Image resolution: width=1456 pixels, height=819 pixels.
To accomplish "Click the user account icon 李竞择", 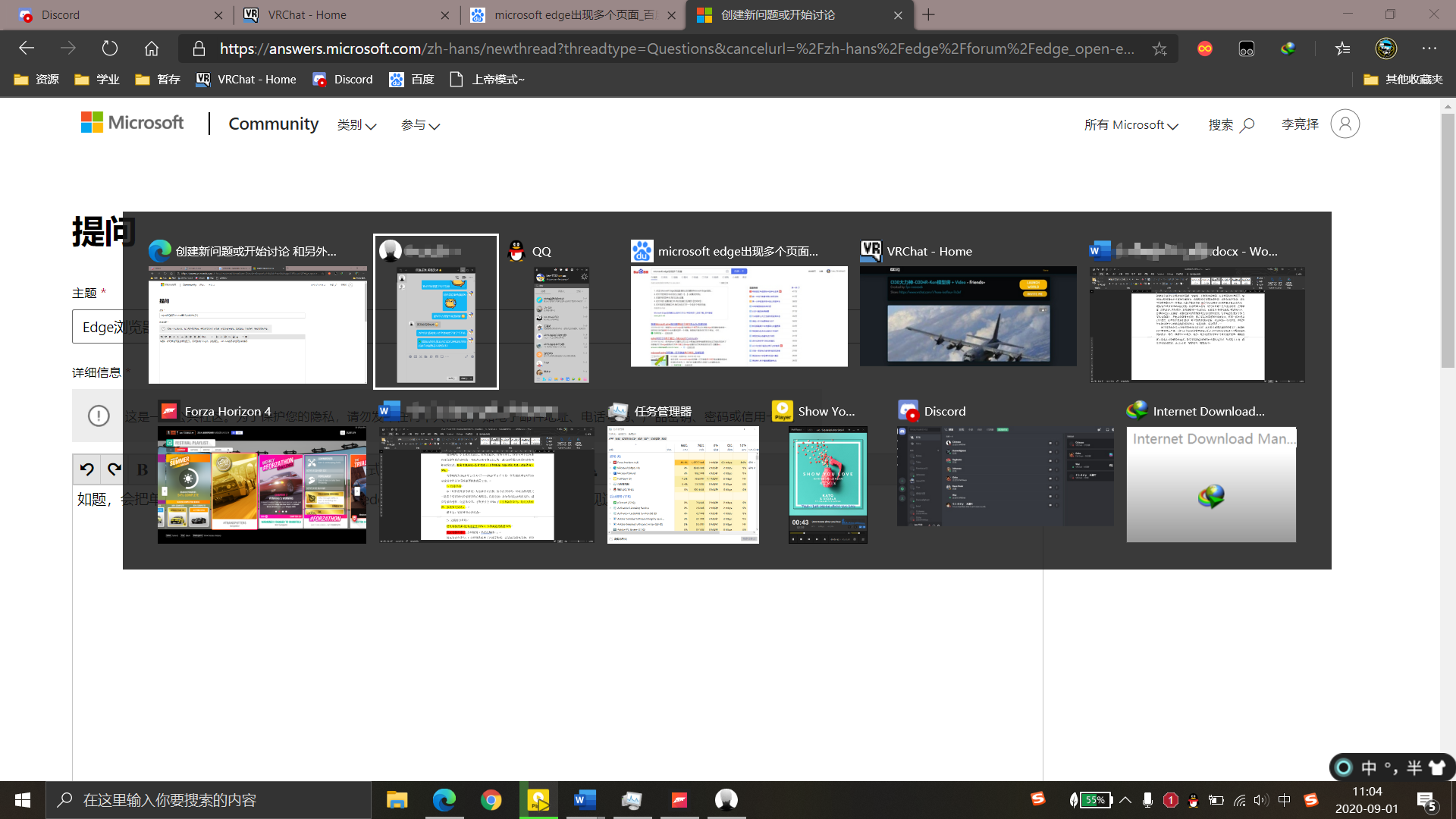I will [1345, 124].
